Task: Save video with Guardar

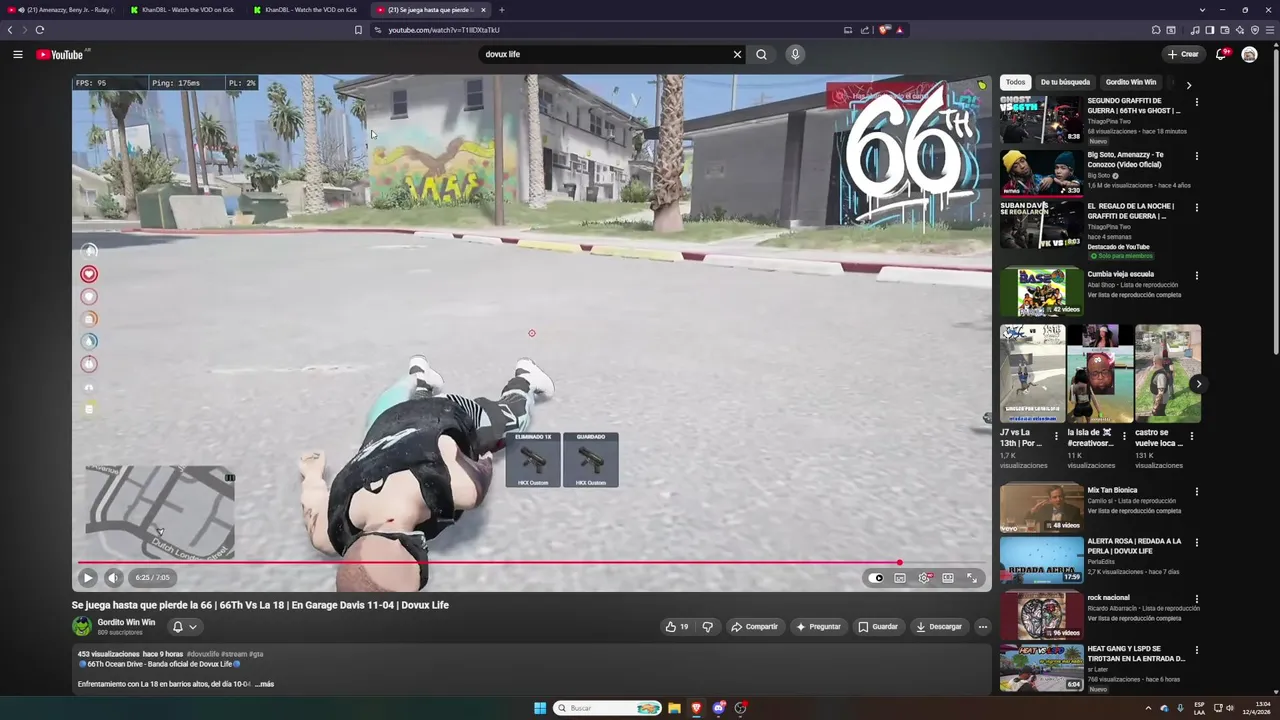Action: [x=877, y=627]
